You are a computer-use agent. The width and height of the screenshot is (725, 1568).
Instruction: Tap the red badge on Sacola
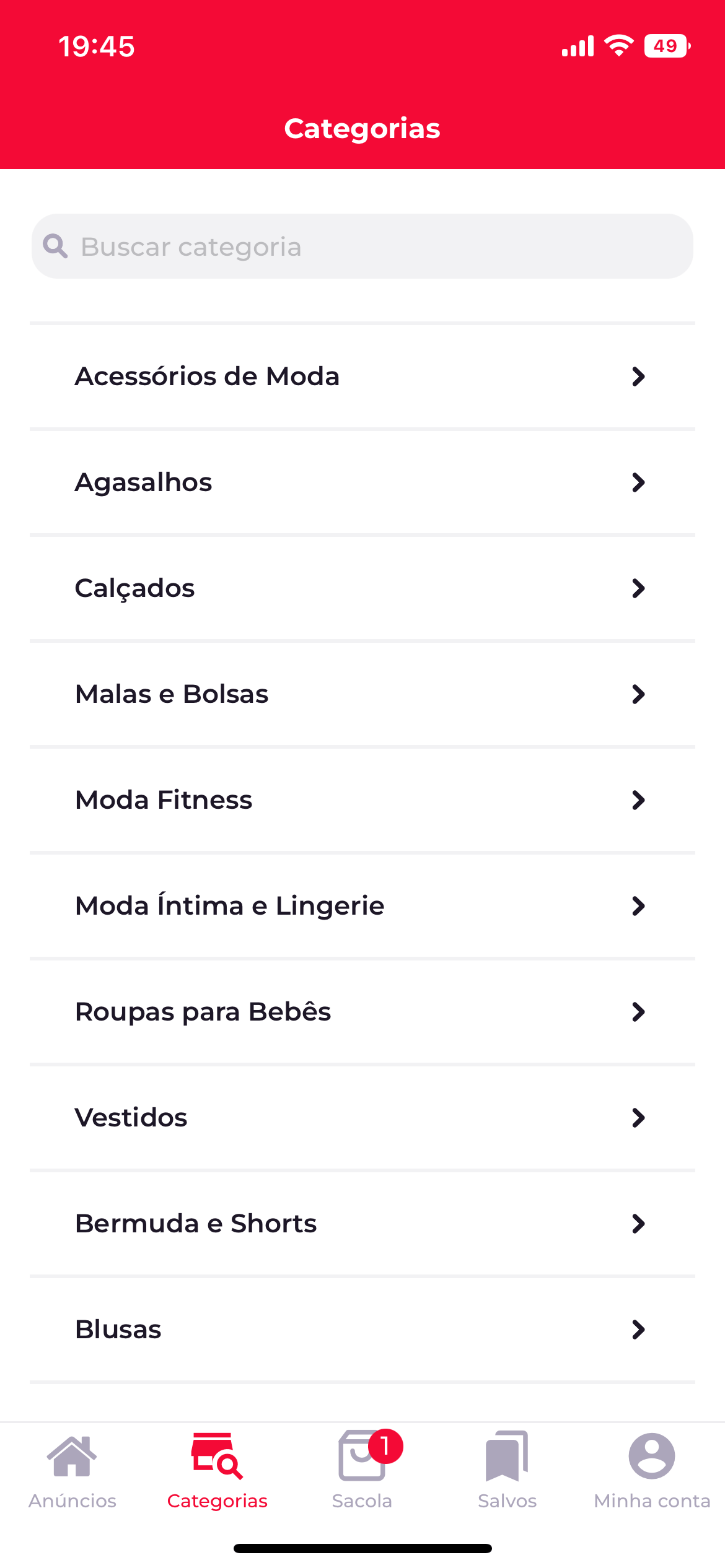pyautogui.click(x=385, y=1446)
